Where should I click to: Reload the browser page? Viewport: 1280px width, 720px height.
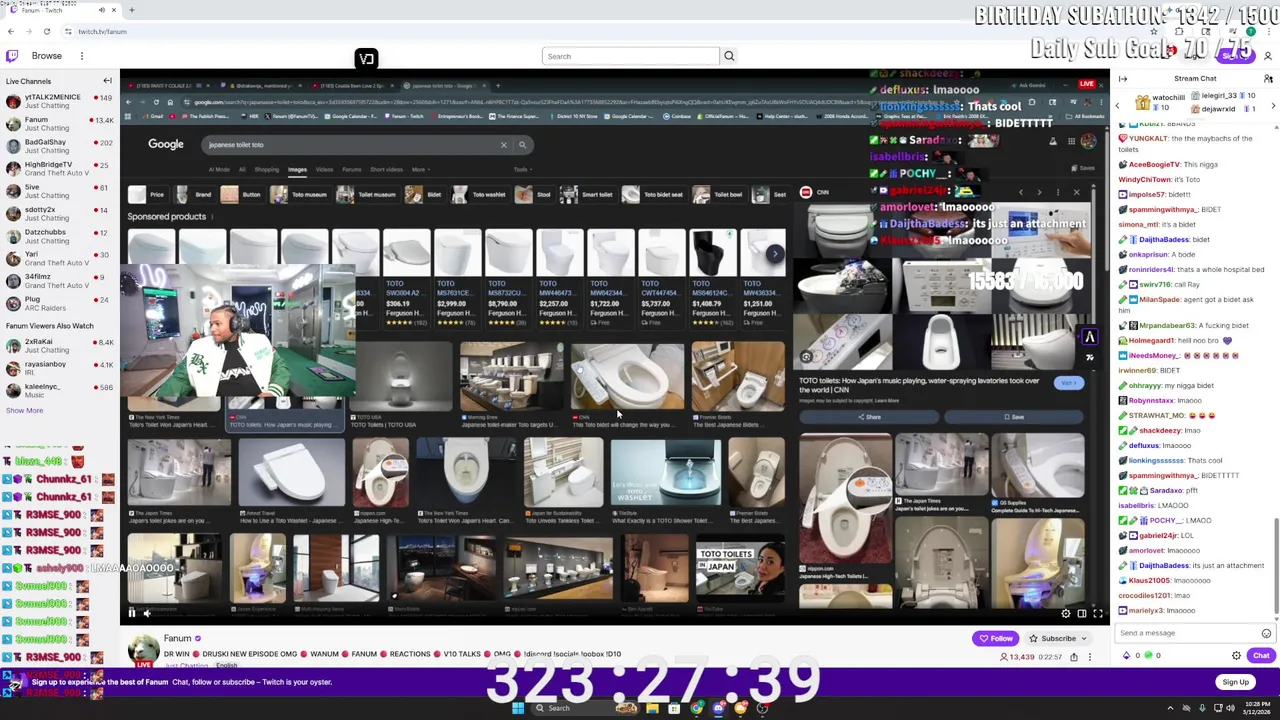[46, 32]
